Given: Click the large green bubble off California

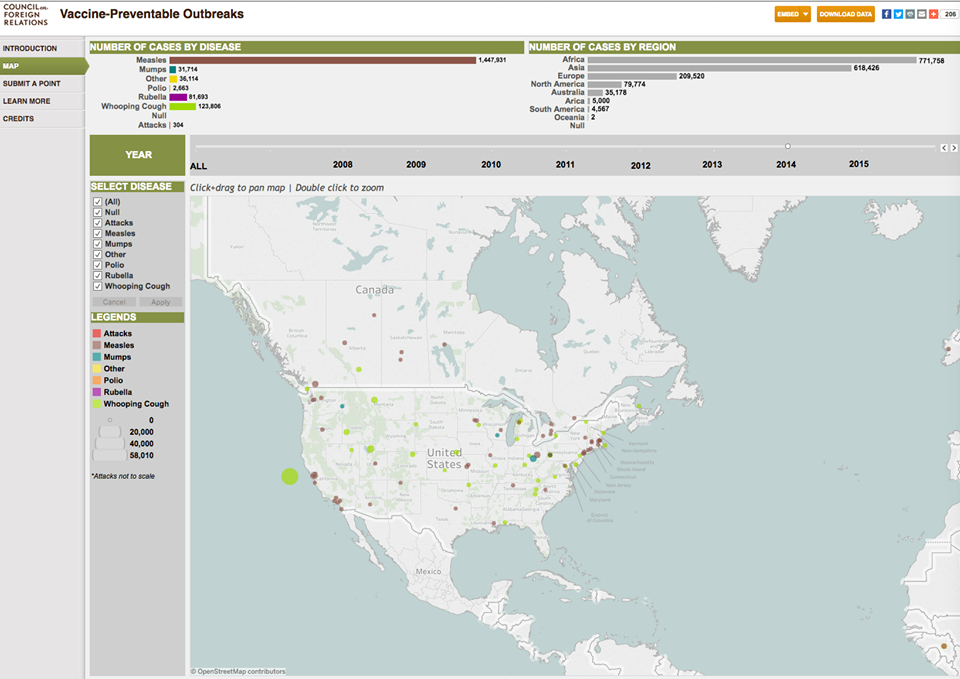Looking at the screenshot, I should point(290,476).
